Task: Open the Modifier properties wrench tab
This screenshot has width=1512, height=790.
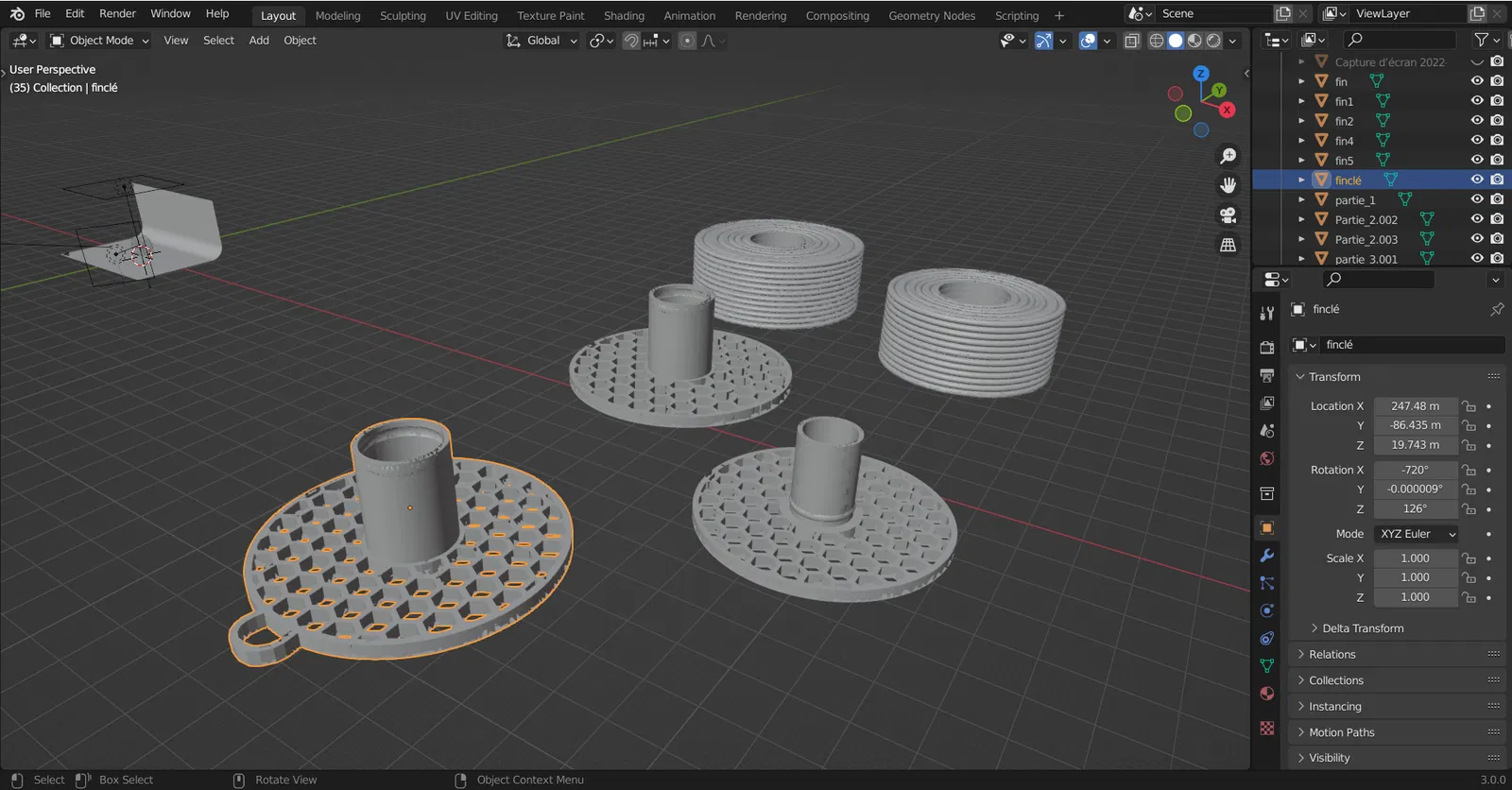Action: 1267,556
